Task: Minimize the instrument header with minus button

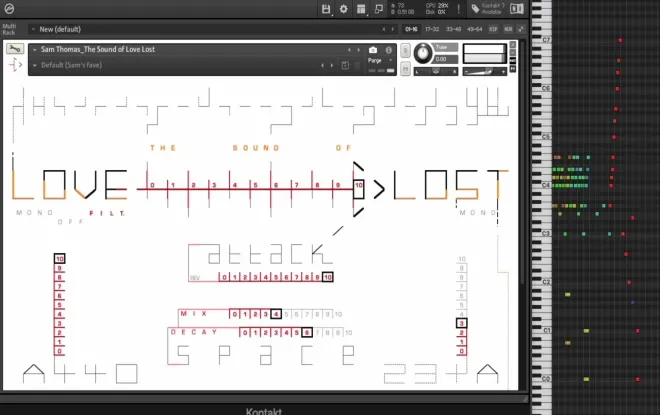Action: pyautogui.click(x=513, y=53)
